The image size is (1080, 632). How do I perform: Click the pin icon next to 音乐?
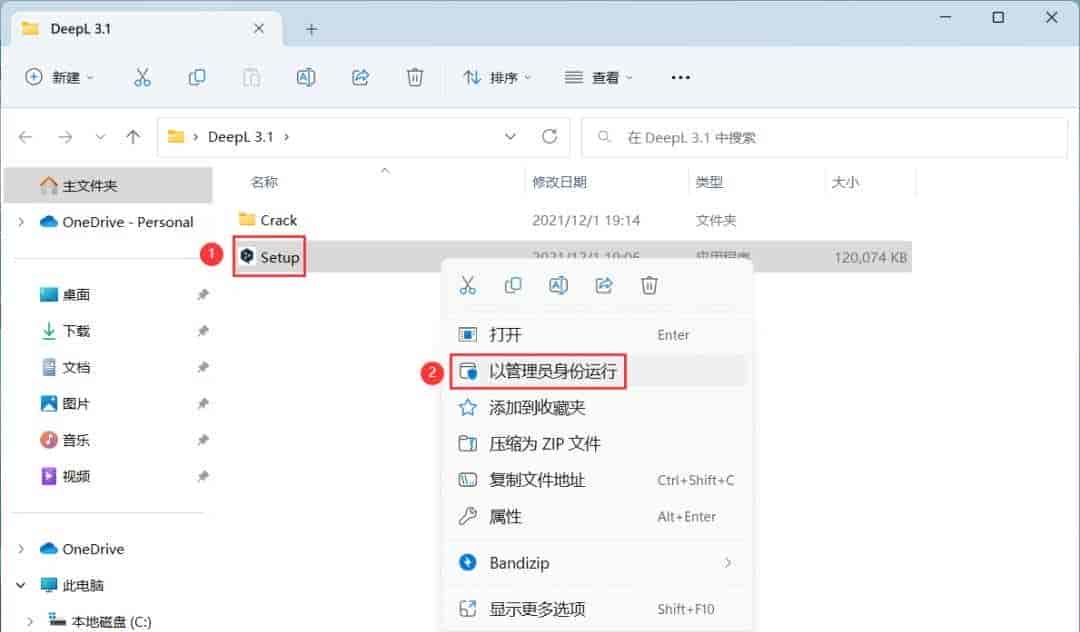(x=202, y=440)
